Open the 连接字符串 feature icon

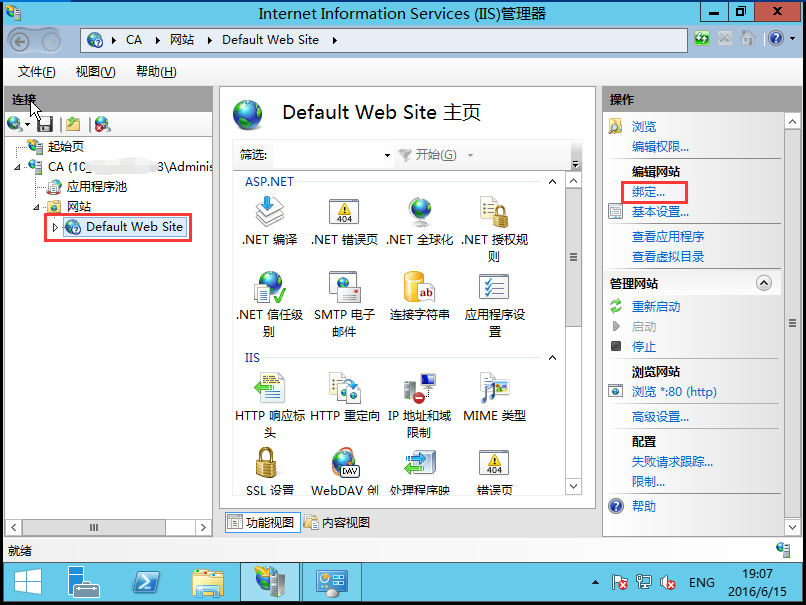pos(419,287)
